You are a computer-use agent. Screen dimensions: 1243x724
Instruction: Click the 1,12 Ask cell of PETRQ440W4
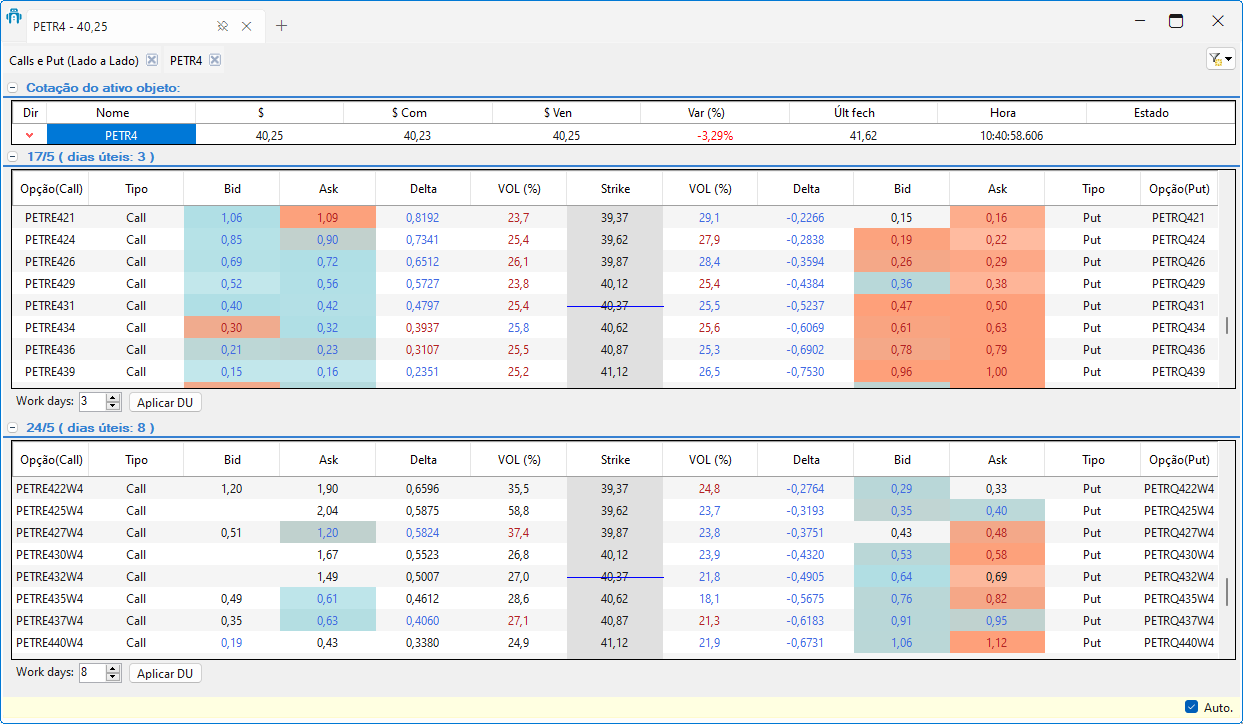pyautogui.click(x=997, y=643)
